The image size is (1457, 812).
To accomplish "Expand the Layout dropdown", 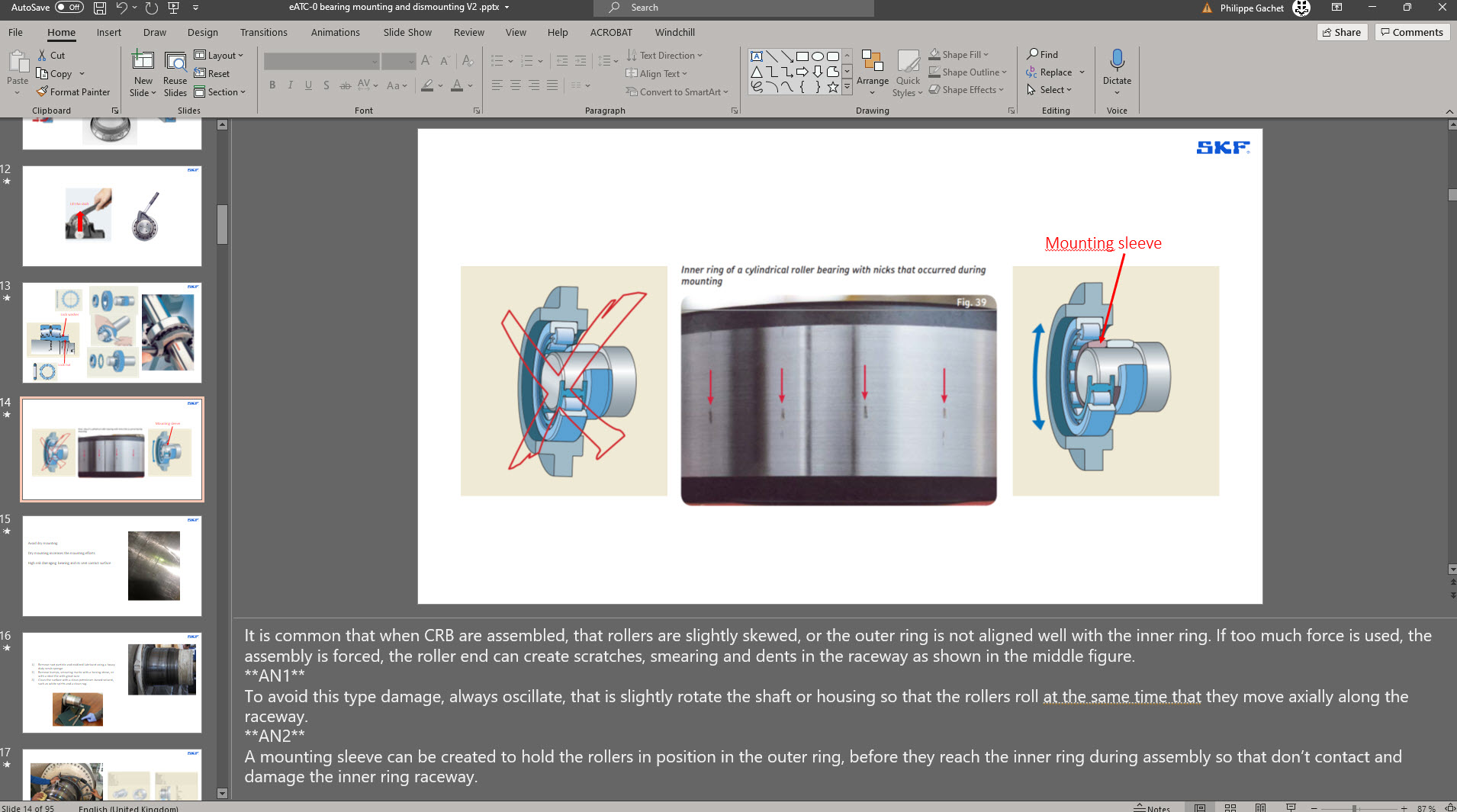I will click(219, 55).
